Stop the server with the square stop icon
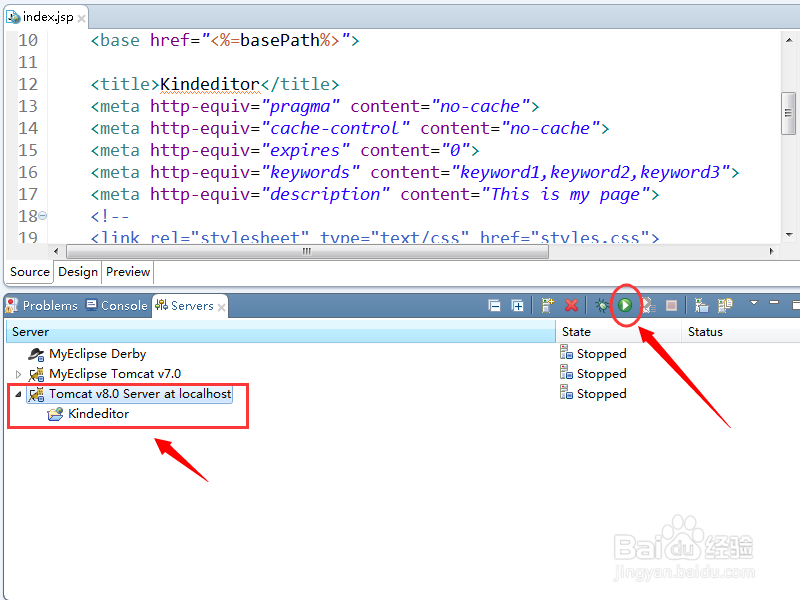800x600 pixels. 671,305
